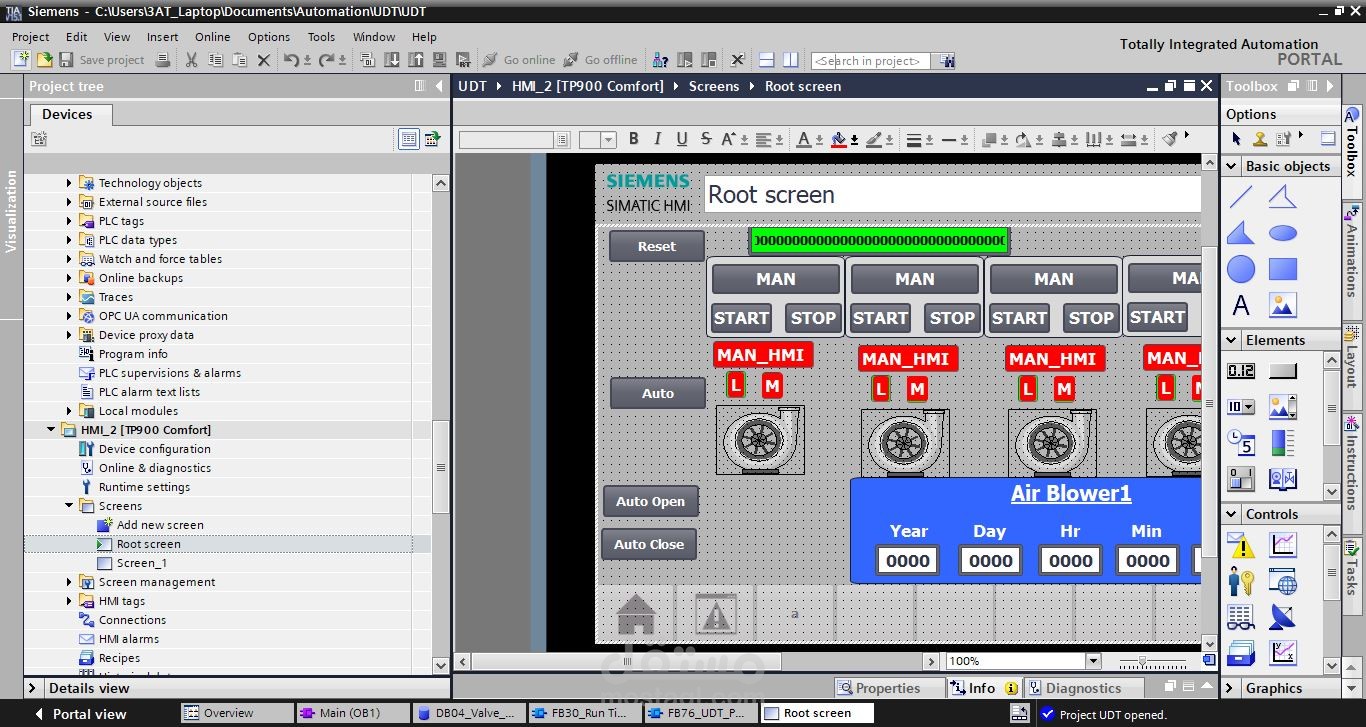Select the Switch element

(1241, 479)
